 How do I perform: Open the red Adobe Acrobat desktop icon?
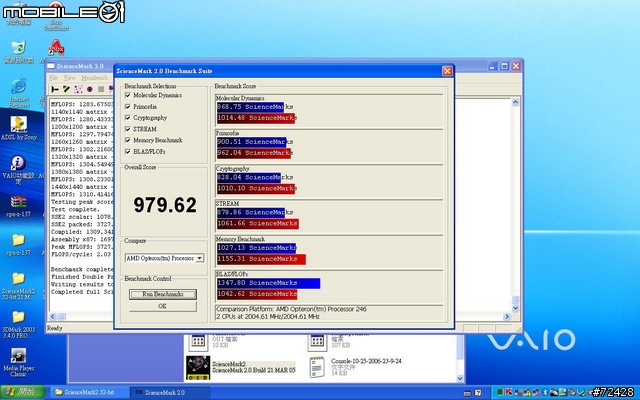click(x=56, y=47)
